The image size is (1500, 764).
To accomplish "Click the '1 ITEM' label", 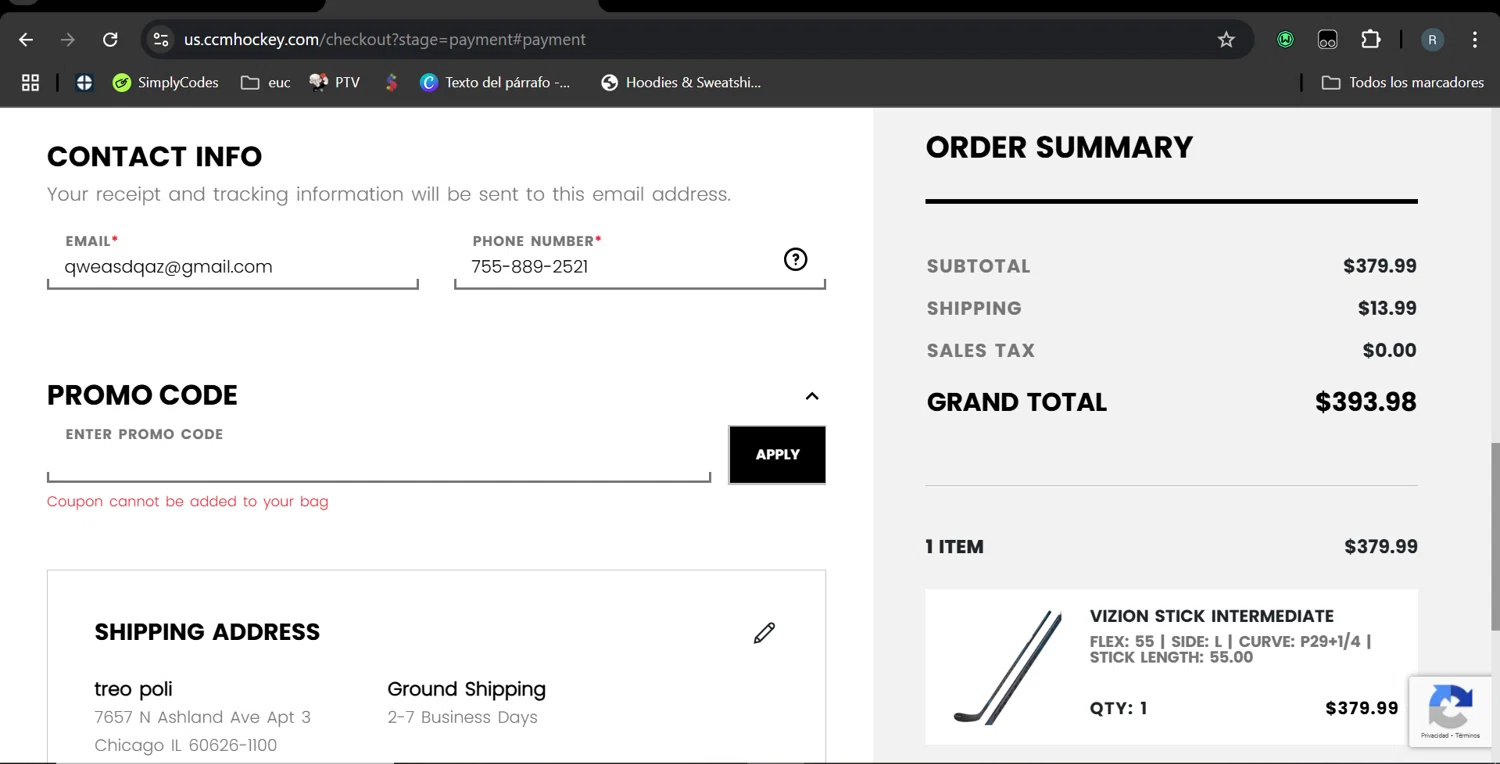I will [x=954, y=547].
